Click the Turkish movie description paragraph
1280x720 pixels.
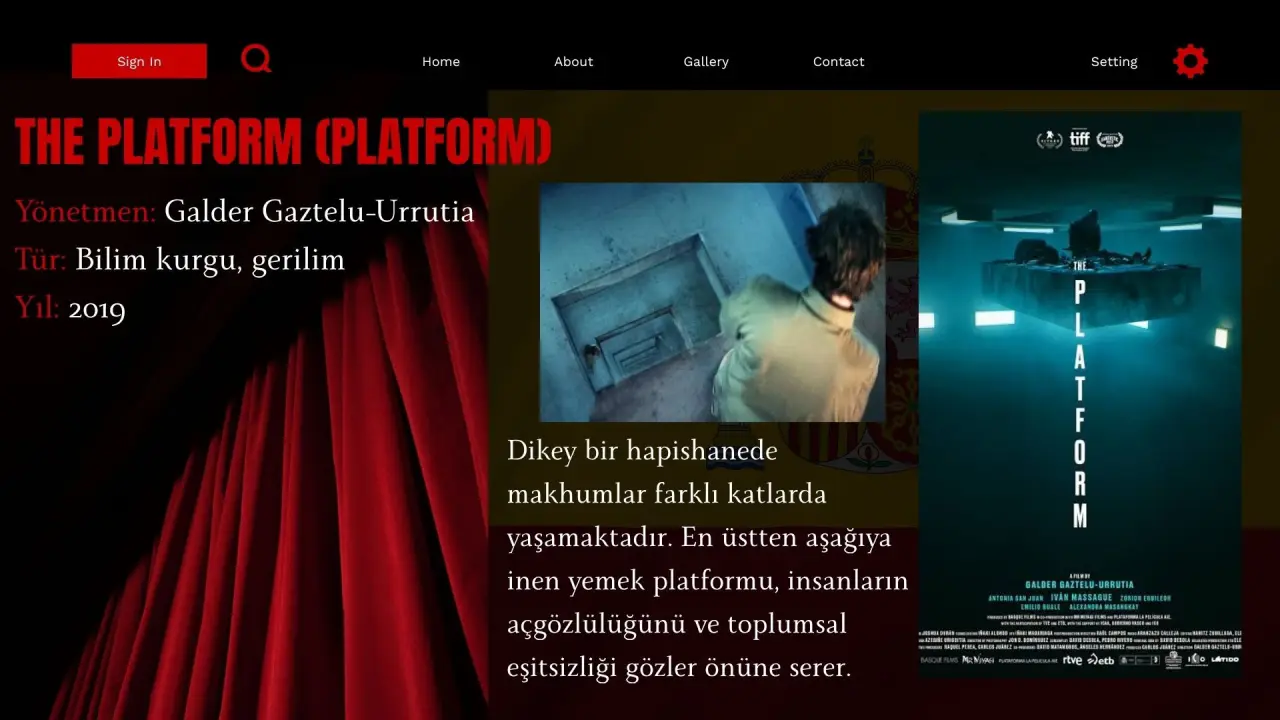[707, 559]
